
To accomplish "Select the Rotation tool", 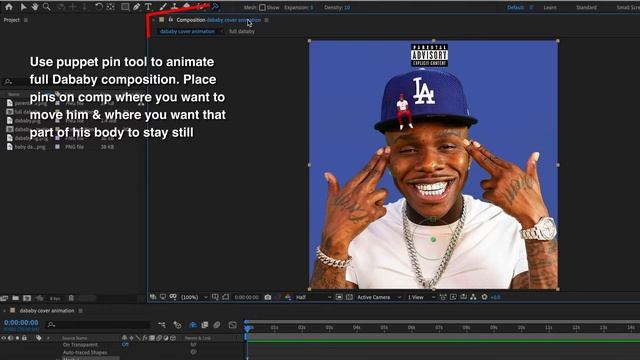I will tap(99, 7).
